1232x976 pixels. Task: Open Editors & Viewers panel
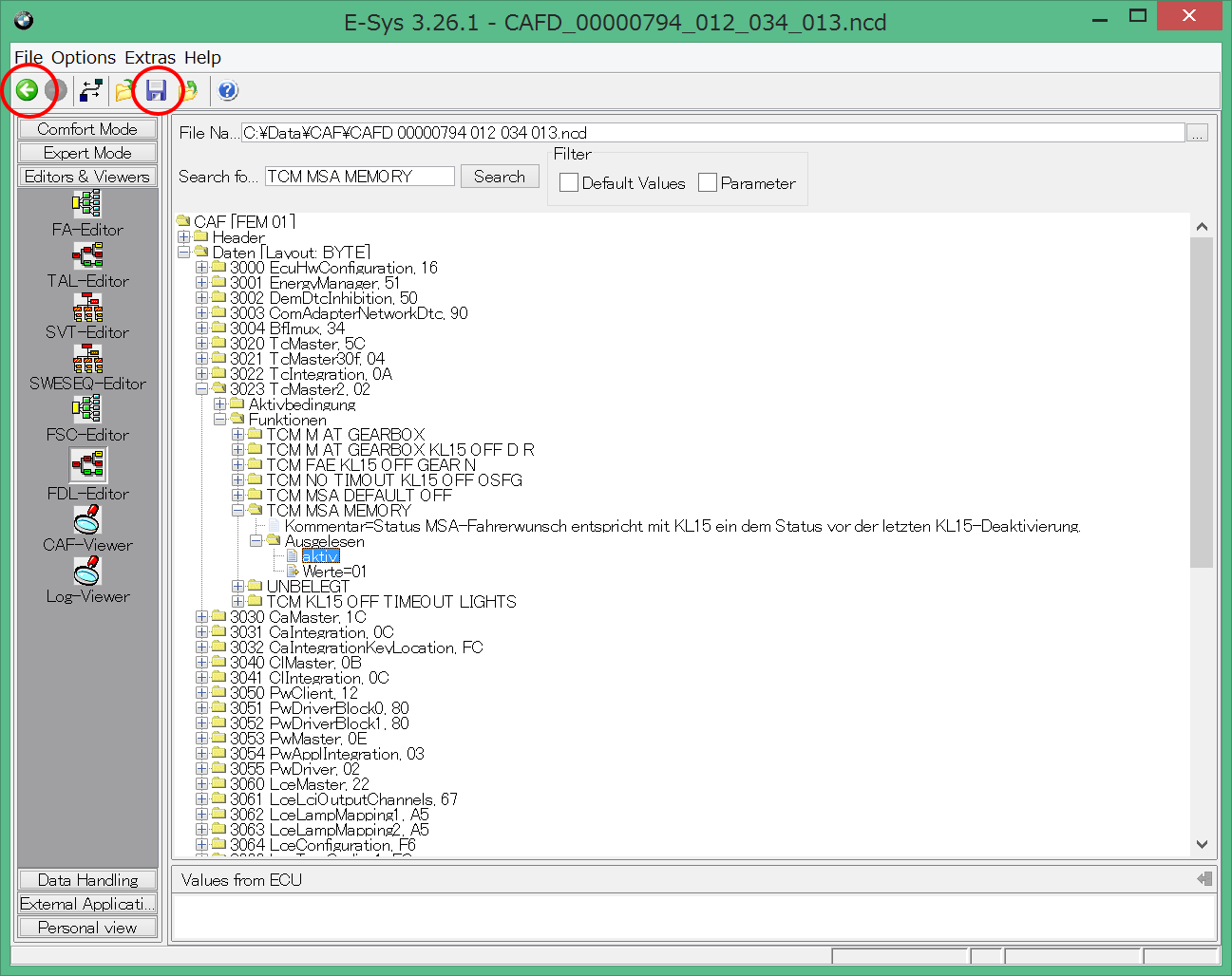click(x=87, y=177)
